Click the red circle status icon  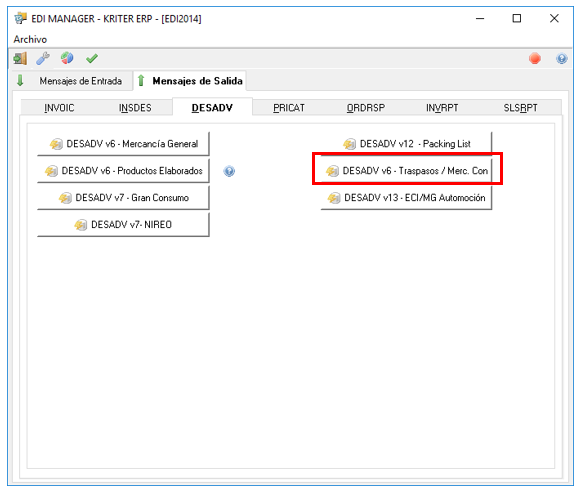click(x=535, y=58)
